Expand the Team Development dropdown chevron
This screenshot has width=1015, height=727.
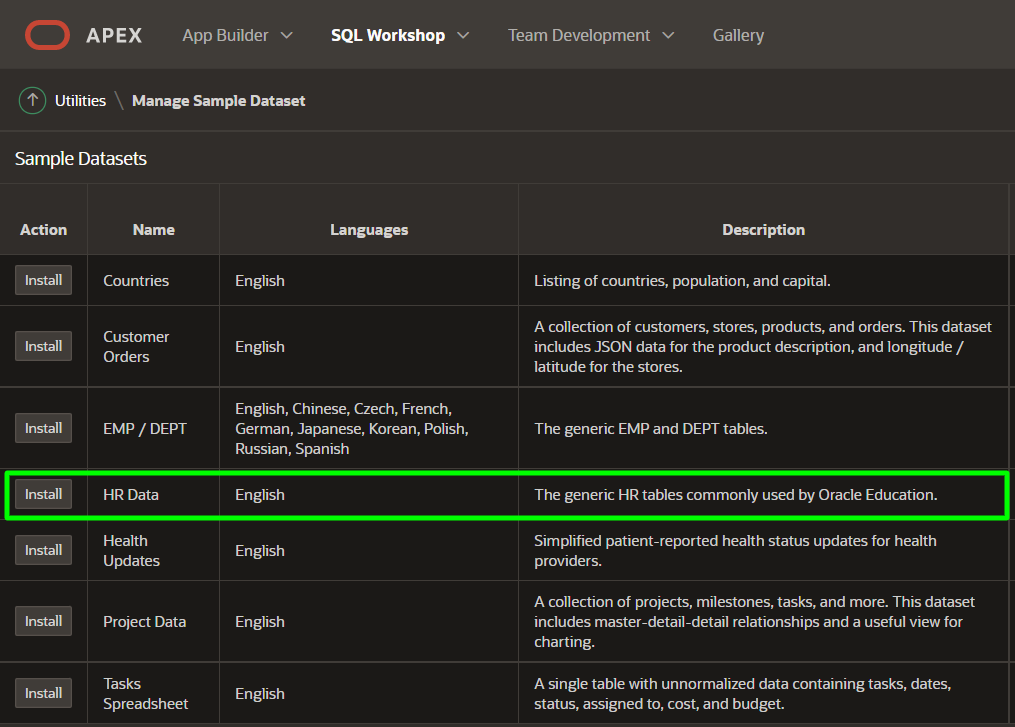668,35
